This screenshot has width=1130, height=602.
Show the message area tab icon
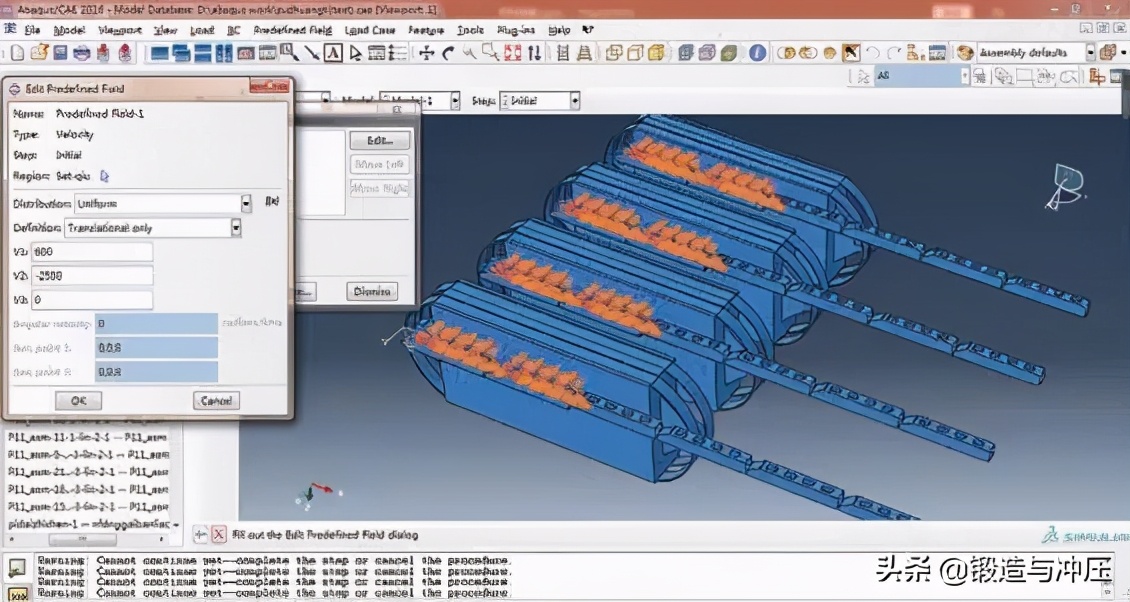[x=17, y=567]
